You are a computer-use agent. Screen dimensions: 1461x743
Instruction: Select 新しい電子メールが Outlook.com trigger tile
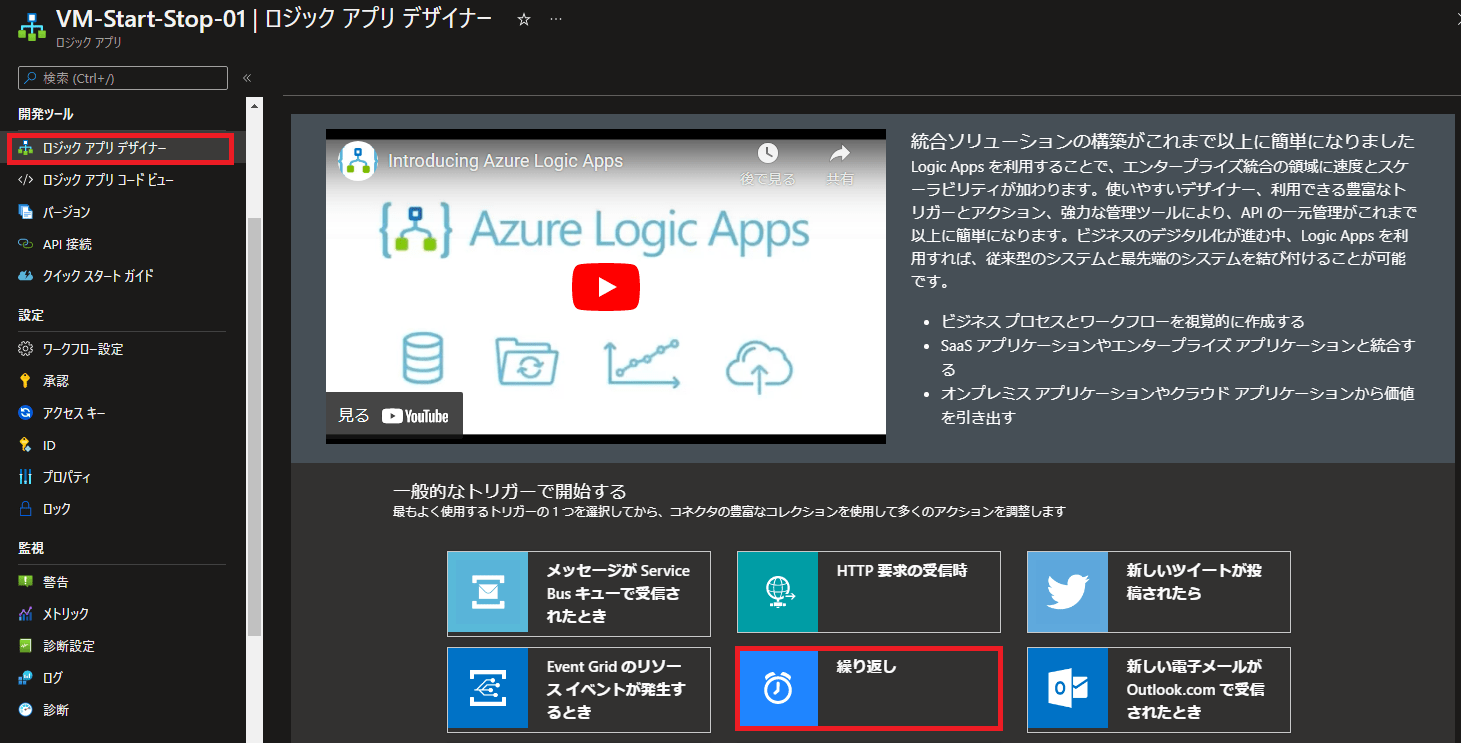click(1159, 689)
